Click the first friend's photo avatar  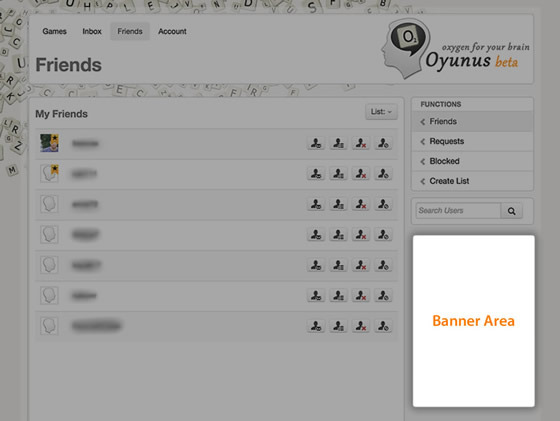49,143
